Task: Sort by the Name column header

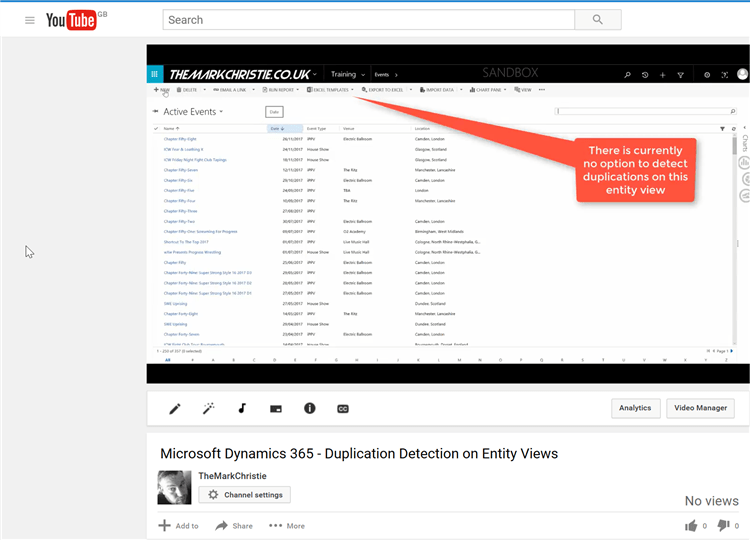Action: pyautogui.click(x=171, y=129)
